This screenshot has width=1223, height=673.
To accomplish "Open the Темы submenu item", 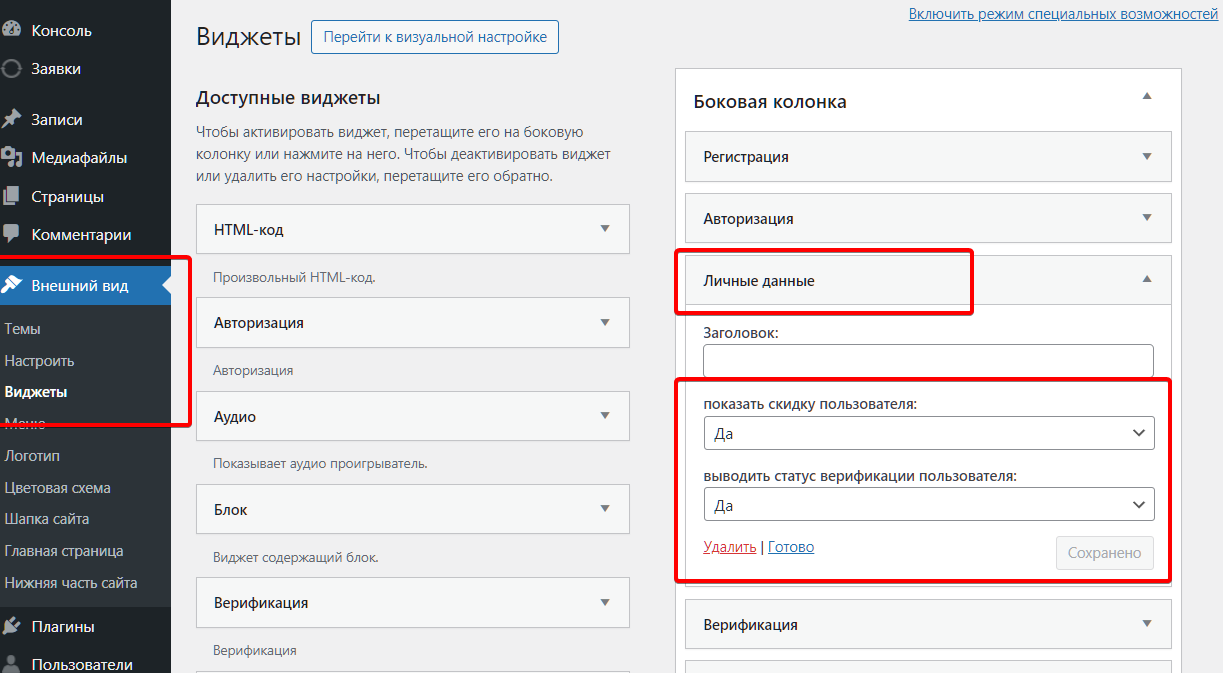I will click(22, 328).
